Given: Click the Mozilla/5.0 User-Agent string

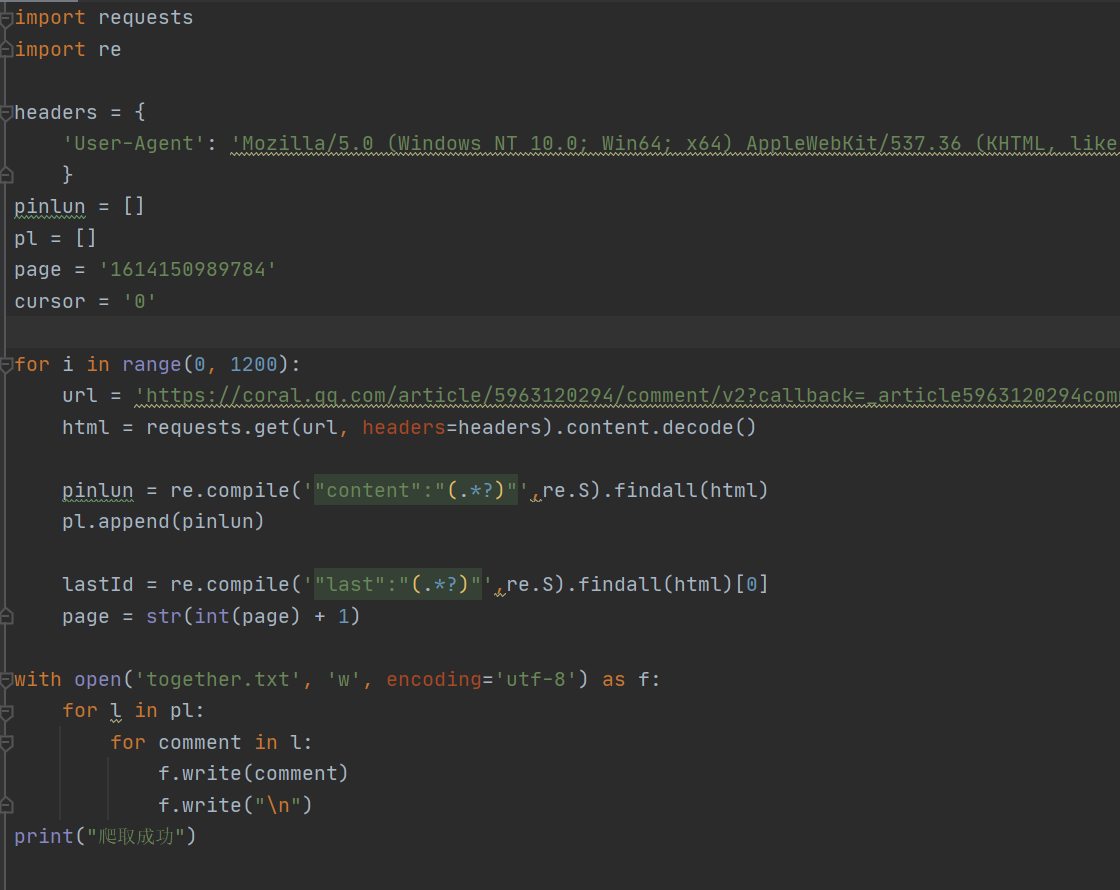Looking at the screenshot, I should coord(674,144).
